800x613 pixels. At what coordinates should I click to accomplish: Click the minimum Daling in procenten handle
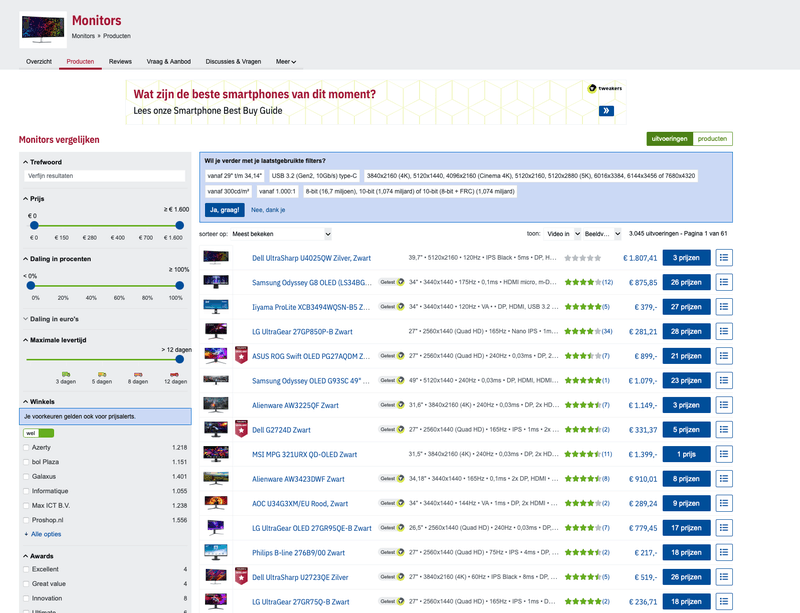point(31,285)
